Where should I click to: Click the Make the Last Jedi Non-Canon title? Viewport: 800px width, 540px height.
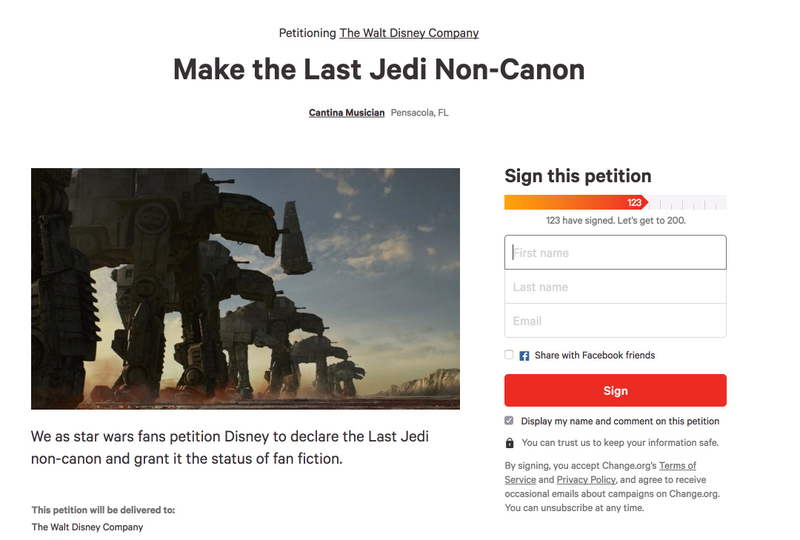click(379, 69)
